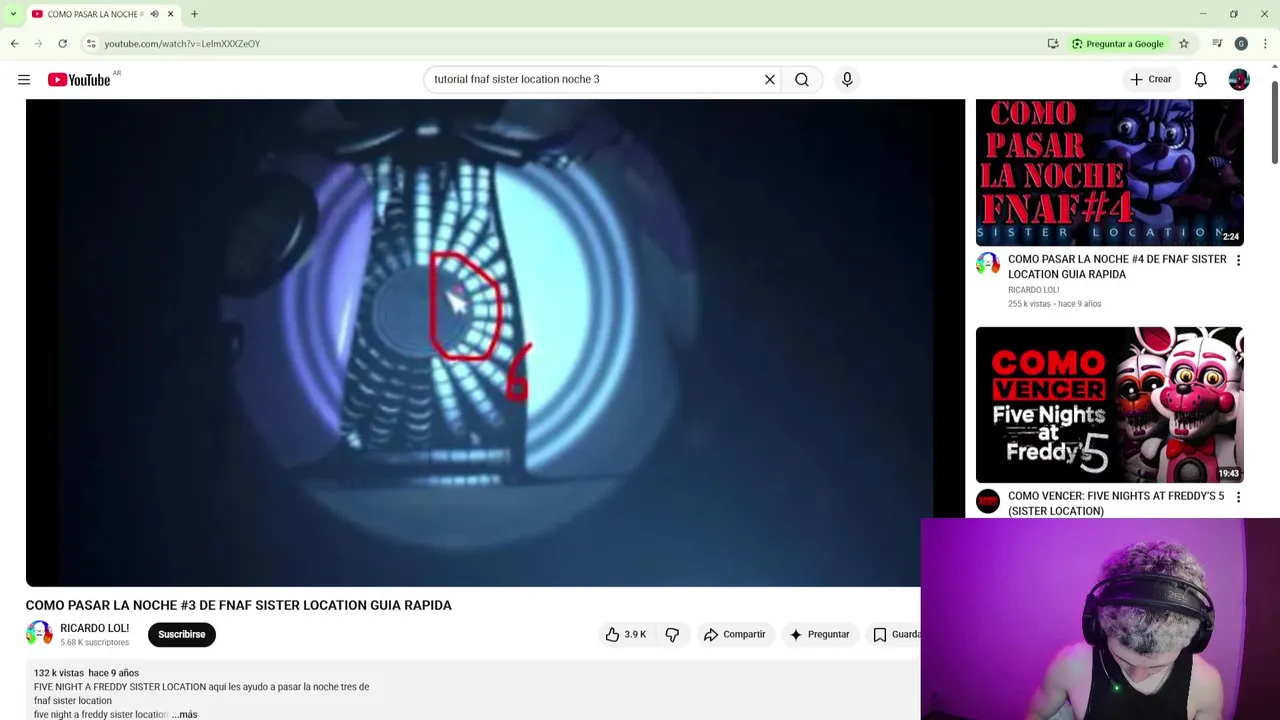This screenshot has height=720, width=1280.
Task: Share the video with Compartir
Action: tap(734, 634)
